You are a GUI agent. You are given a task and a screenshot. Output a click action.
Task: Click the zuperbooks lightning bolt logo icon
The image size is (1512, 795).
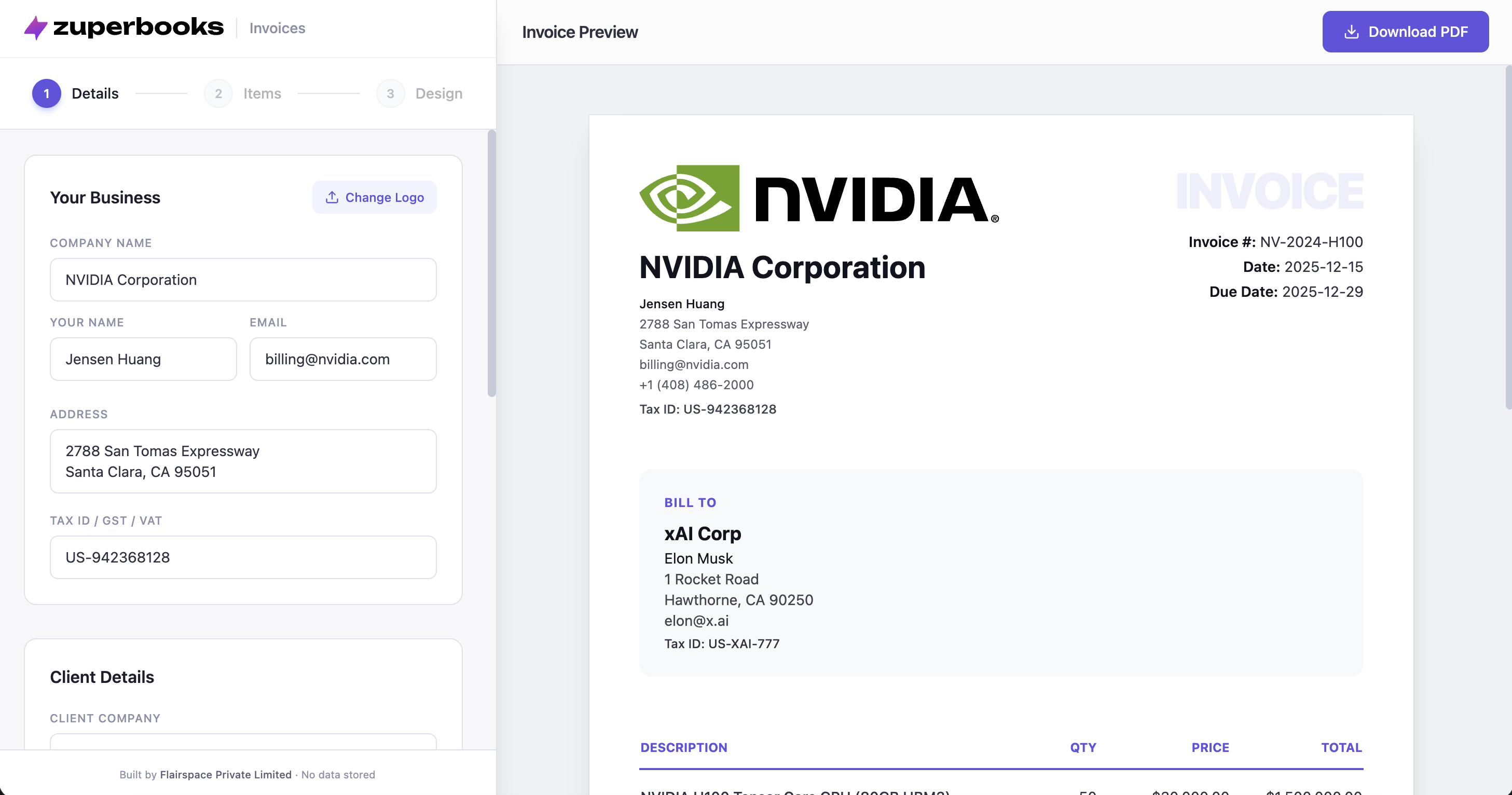click(x=35, y=27)
